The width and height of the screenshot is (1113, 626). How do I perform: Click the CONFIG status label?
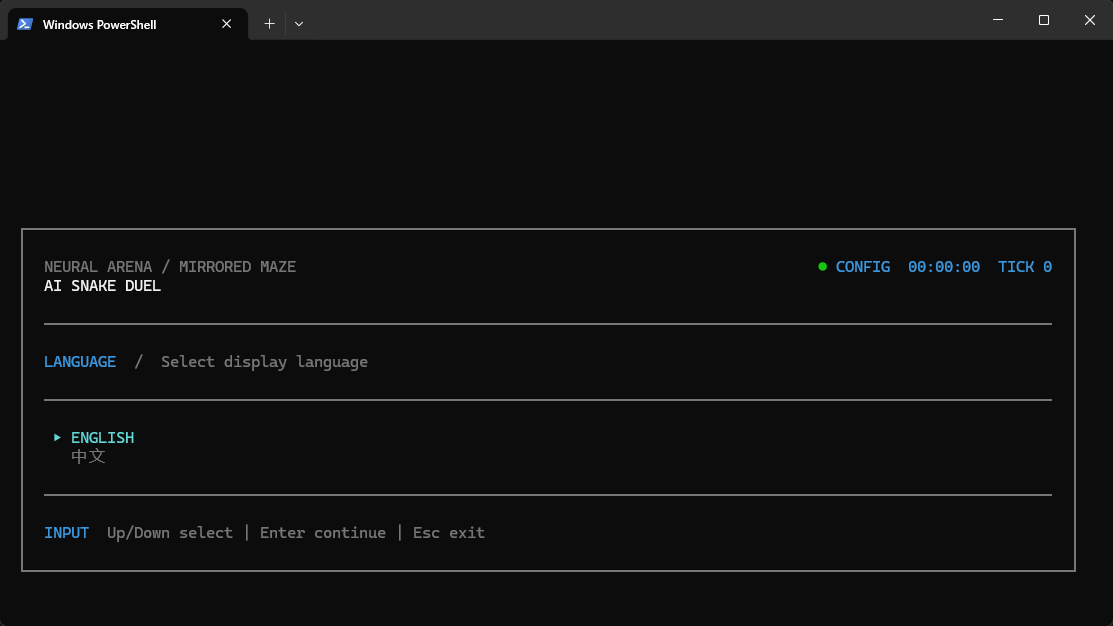[862, 267]
